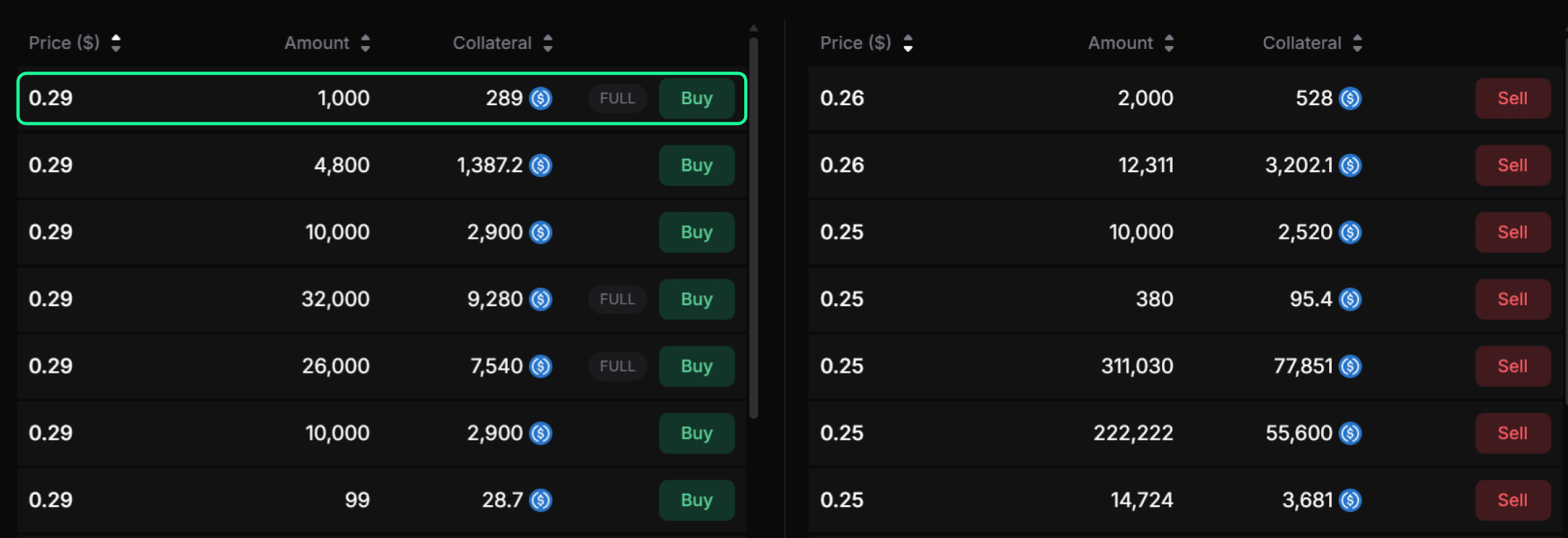Click the collateral value 28.7
Screen dimensions: 1568x538
click(x=503, y=500)
